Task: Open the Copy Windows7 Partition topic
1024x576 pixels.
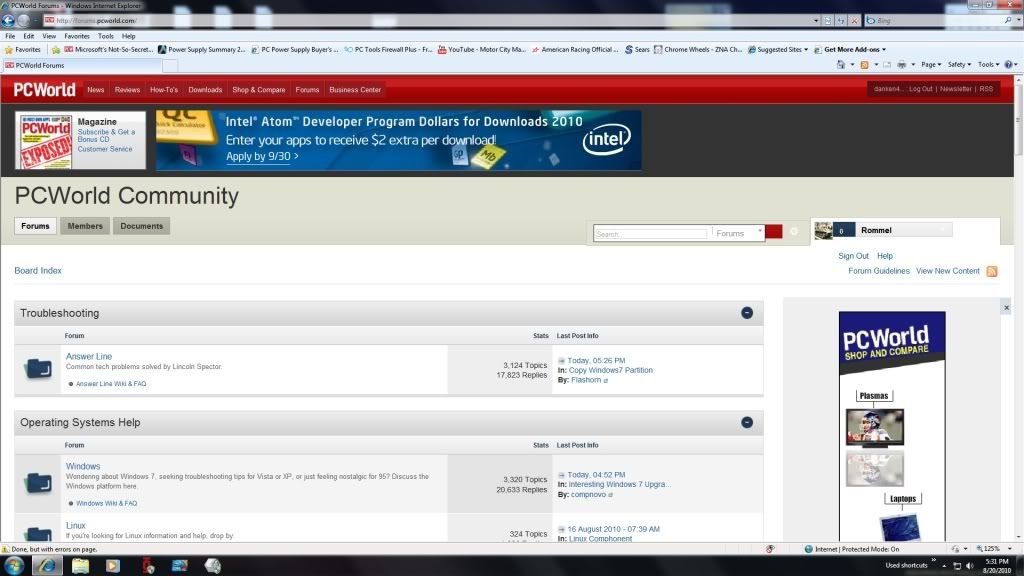Action: click(611, 370)
